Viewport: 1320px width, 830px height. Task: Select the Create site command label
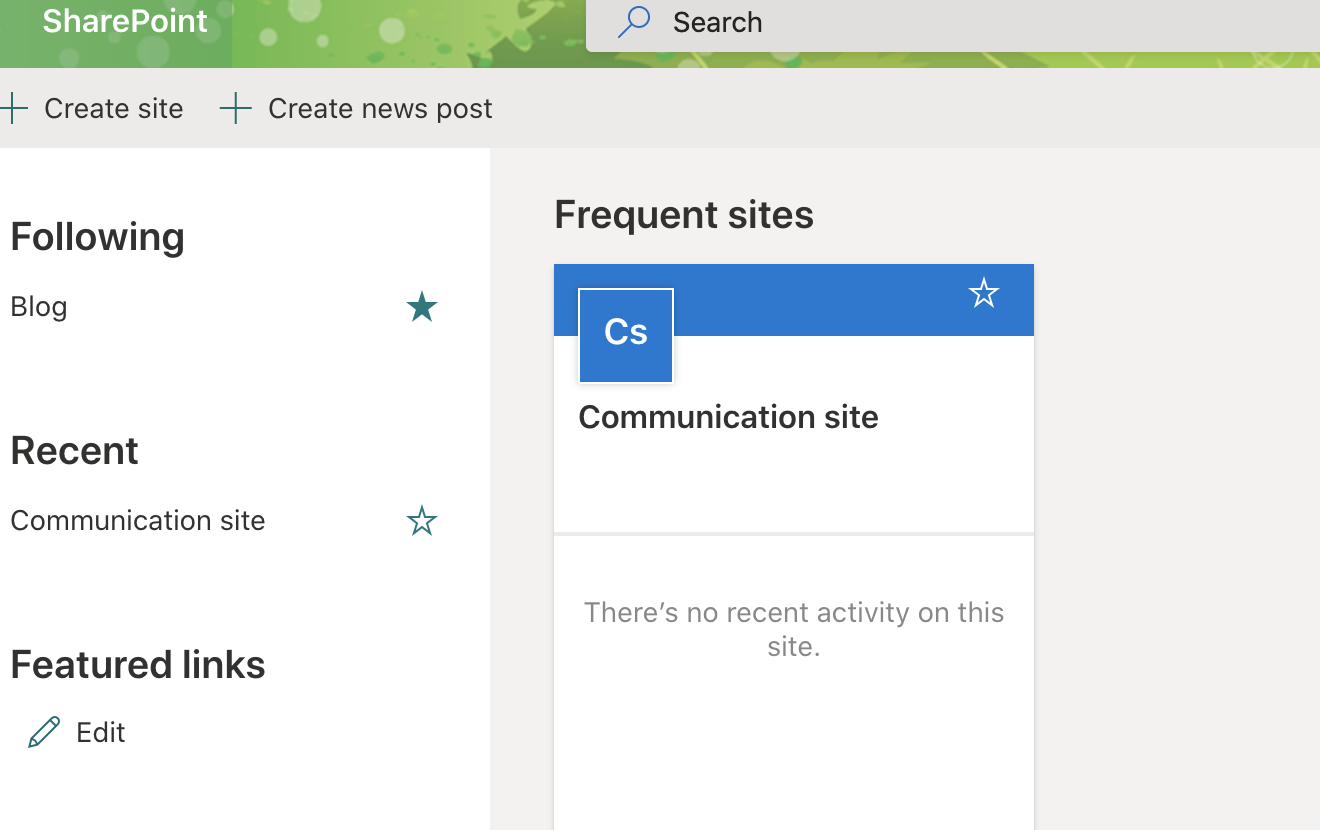point(114,108)
